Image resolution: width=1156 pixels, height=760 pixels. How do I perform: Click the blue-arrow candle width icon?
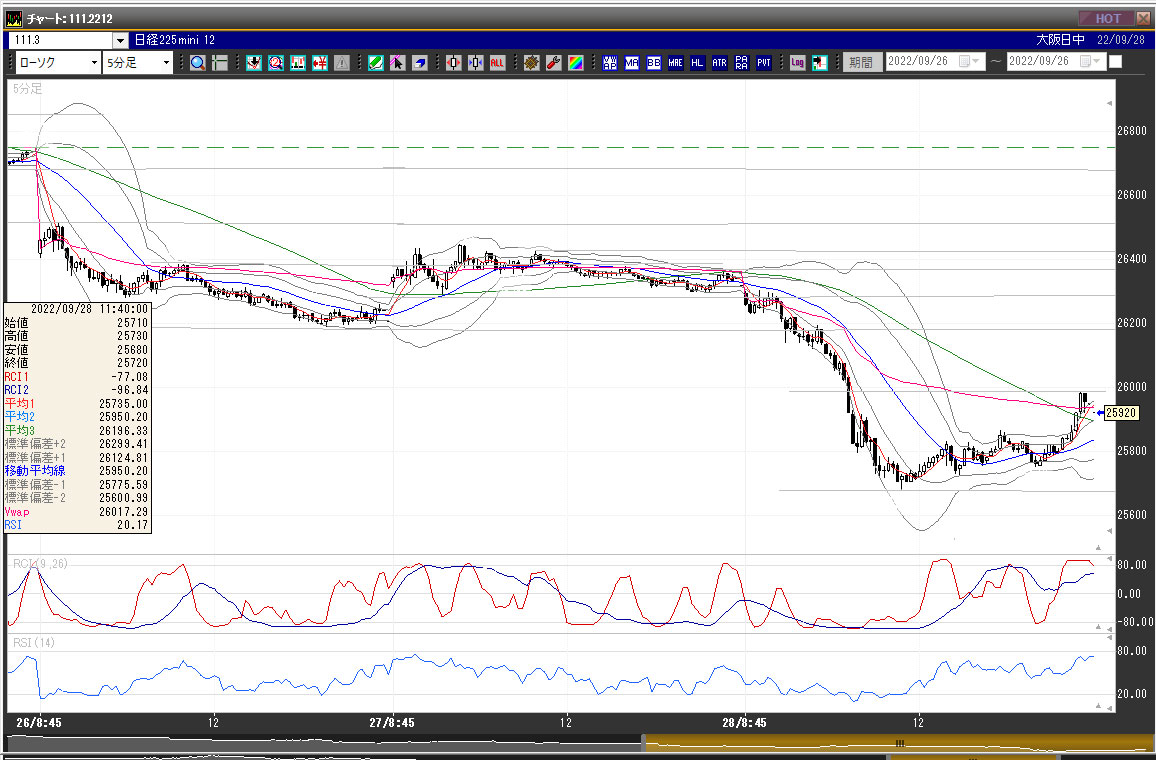[476, 63]
